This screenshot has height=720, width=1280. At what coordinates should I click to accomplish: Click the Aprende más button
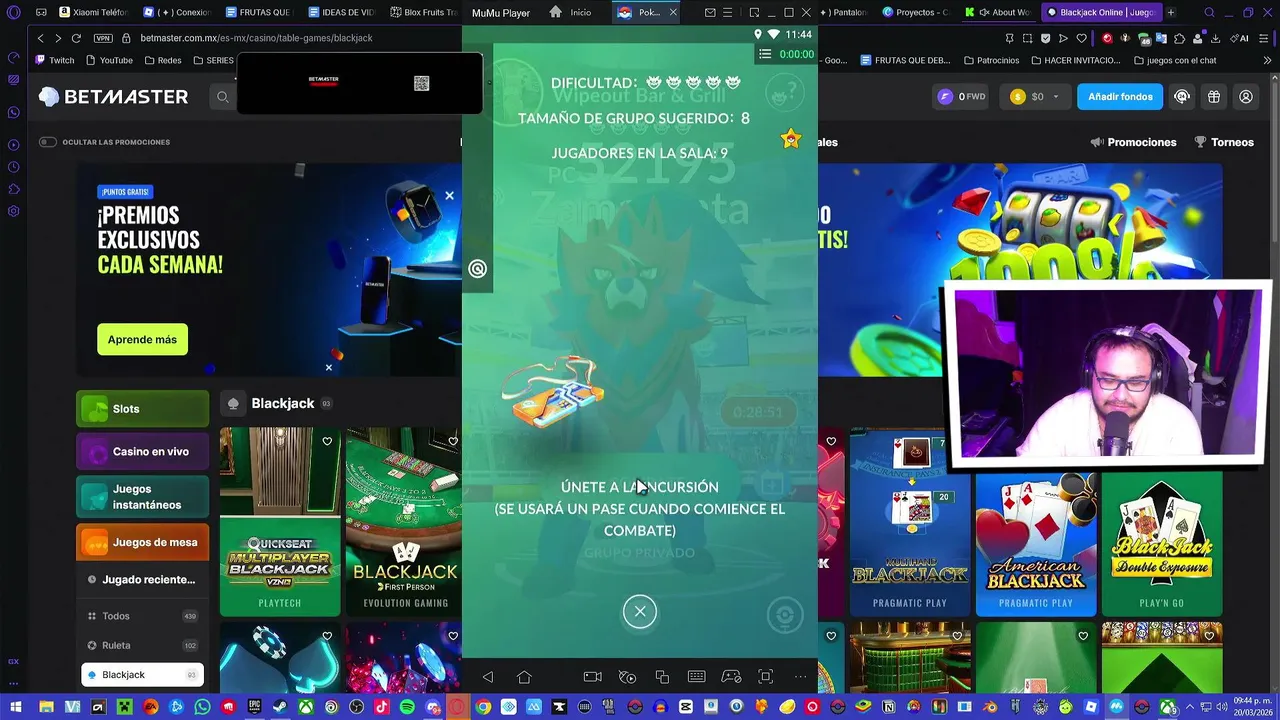coord(142,339)
